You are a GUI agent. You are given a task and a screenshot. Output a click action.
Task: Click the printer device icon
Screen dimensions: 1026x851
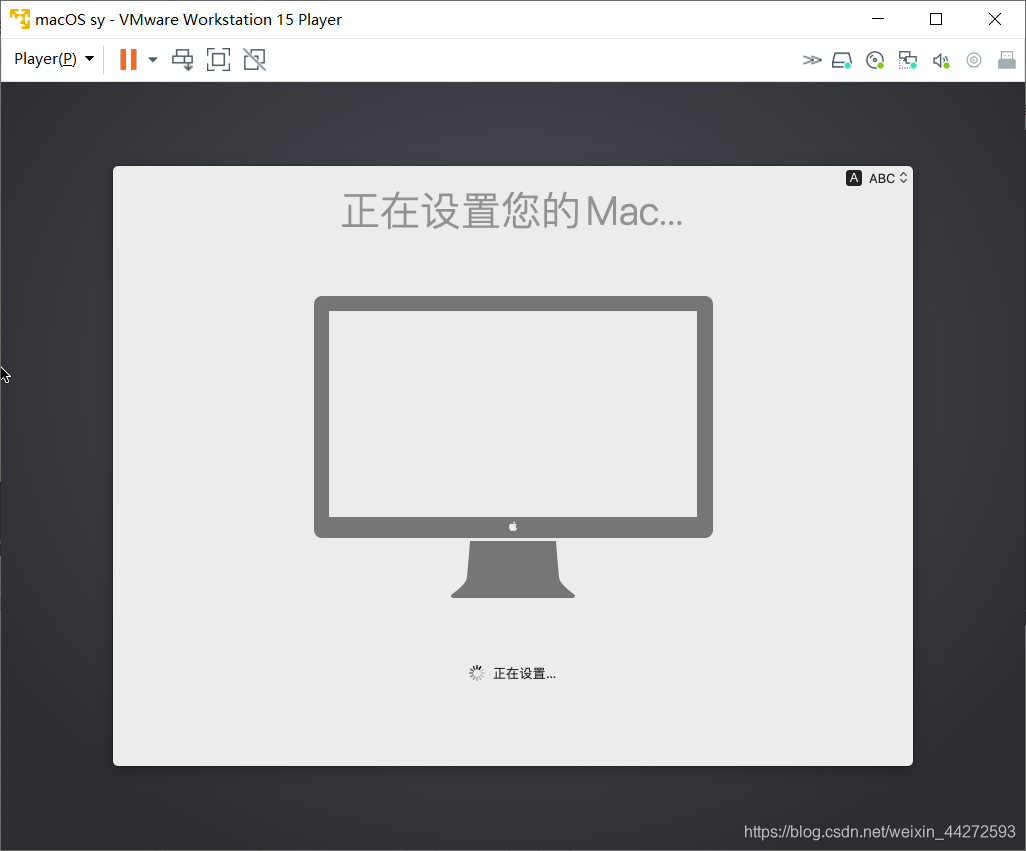coord(1006,60)
